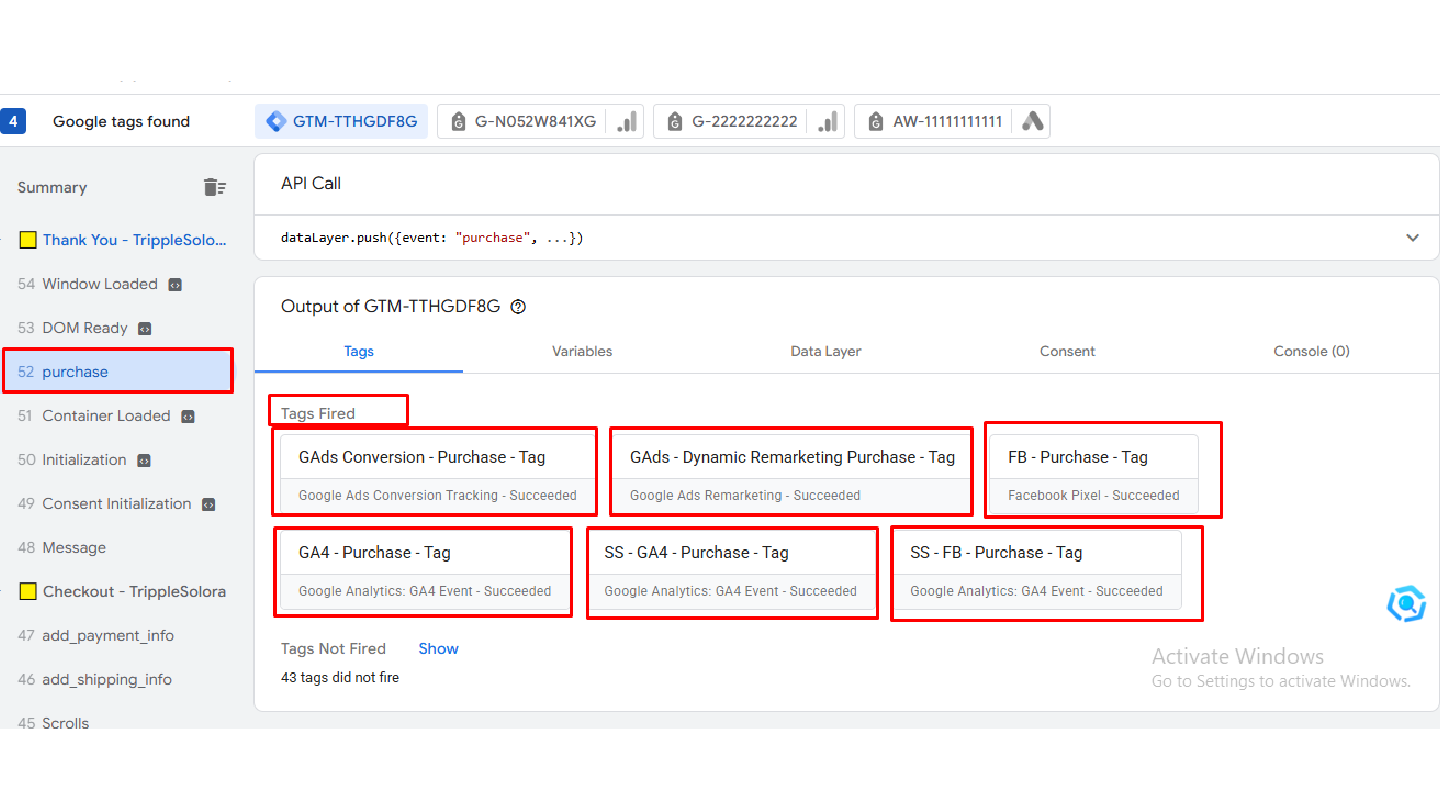
Task: Select the Checkout - TrippleSolora page entry
Action: pyautogui.click(x=134, y=592)
